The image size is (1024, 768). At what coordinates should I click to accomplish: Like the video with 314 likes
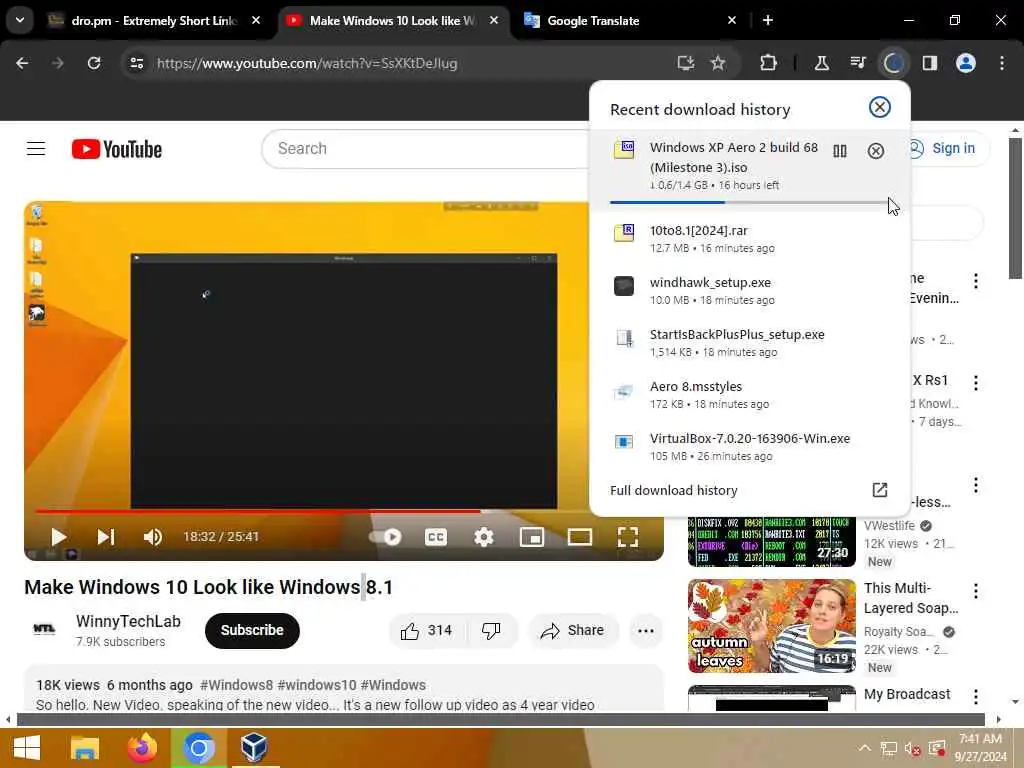click(x=426, y=631)
